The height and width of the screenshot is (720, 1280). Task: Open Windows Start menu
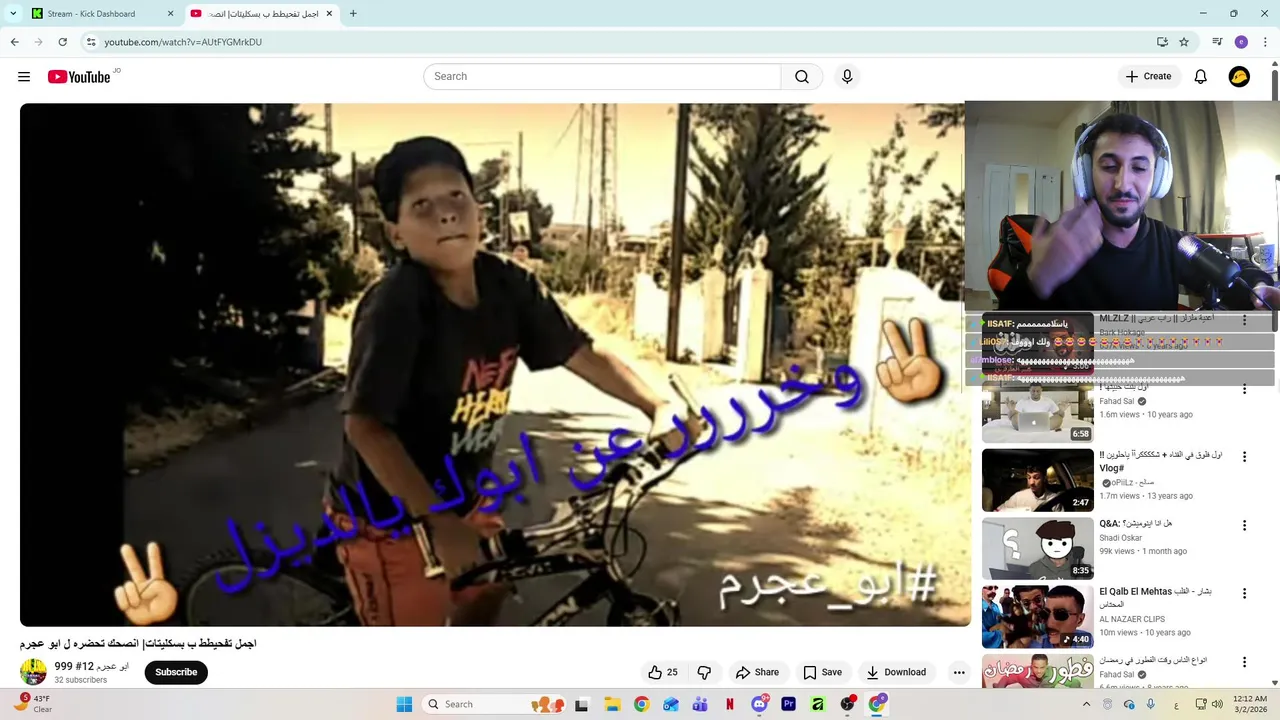point(404,704)
